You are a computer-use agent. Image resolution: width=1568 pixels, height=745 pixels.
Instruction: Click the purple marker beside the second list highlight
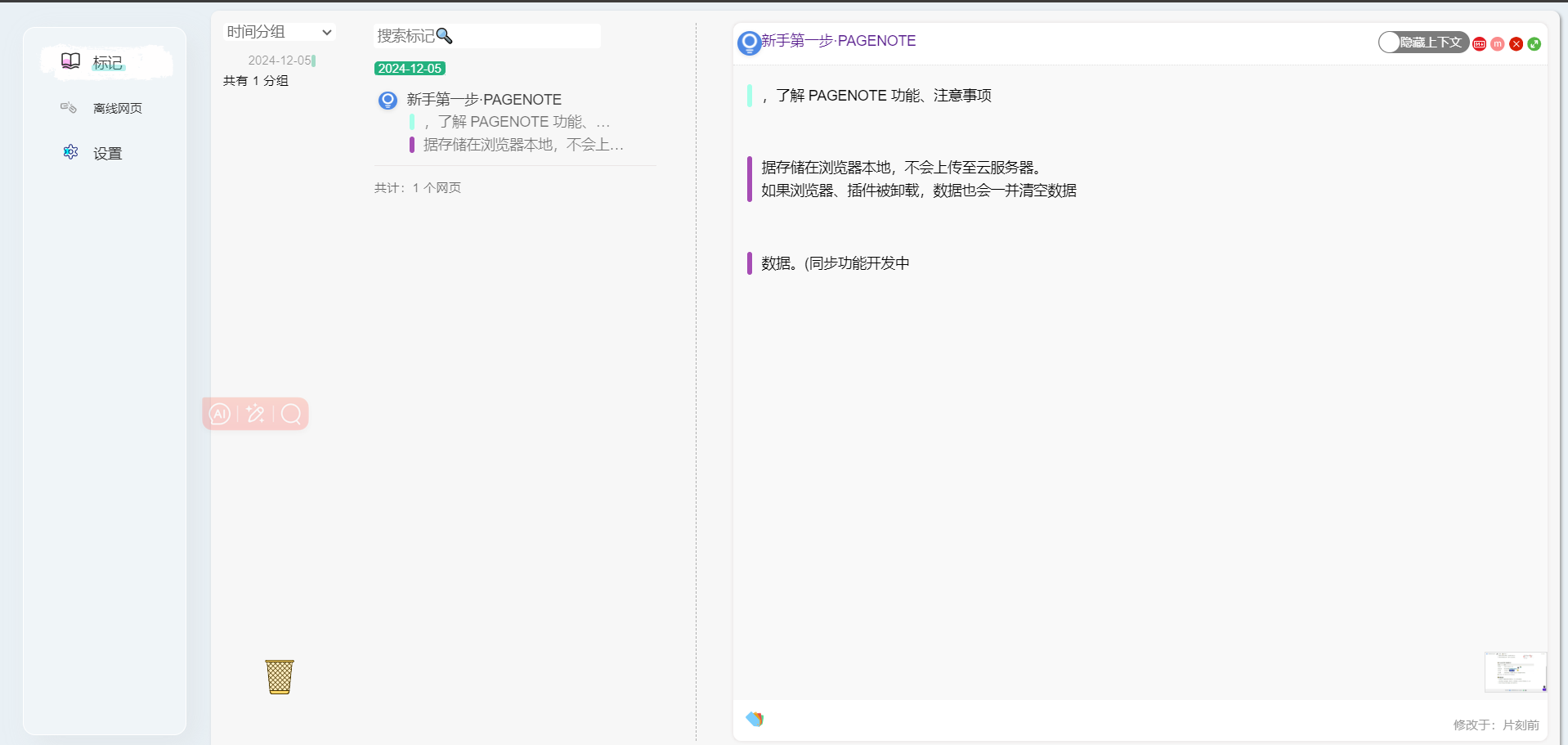tap(412, 145)
